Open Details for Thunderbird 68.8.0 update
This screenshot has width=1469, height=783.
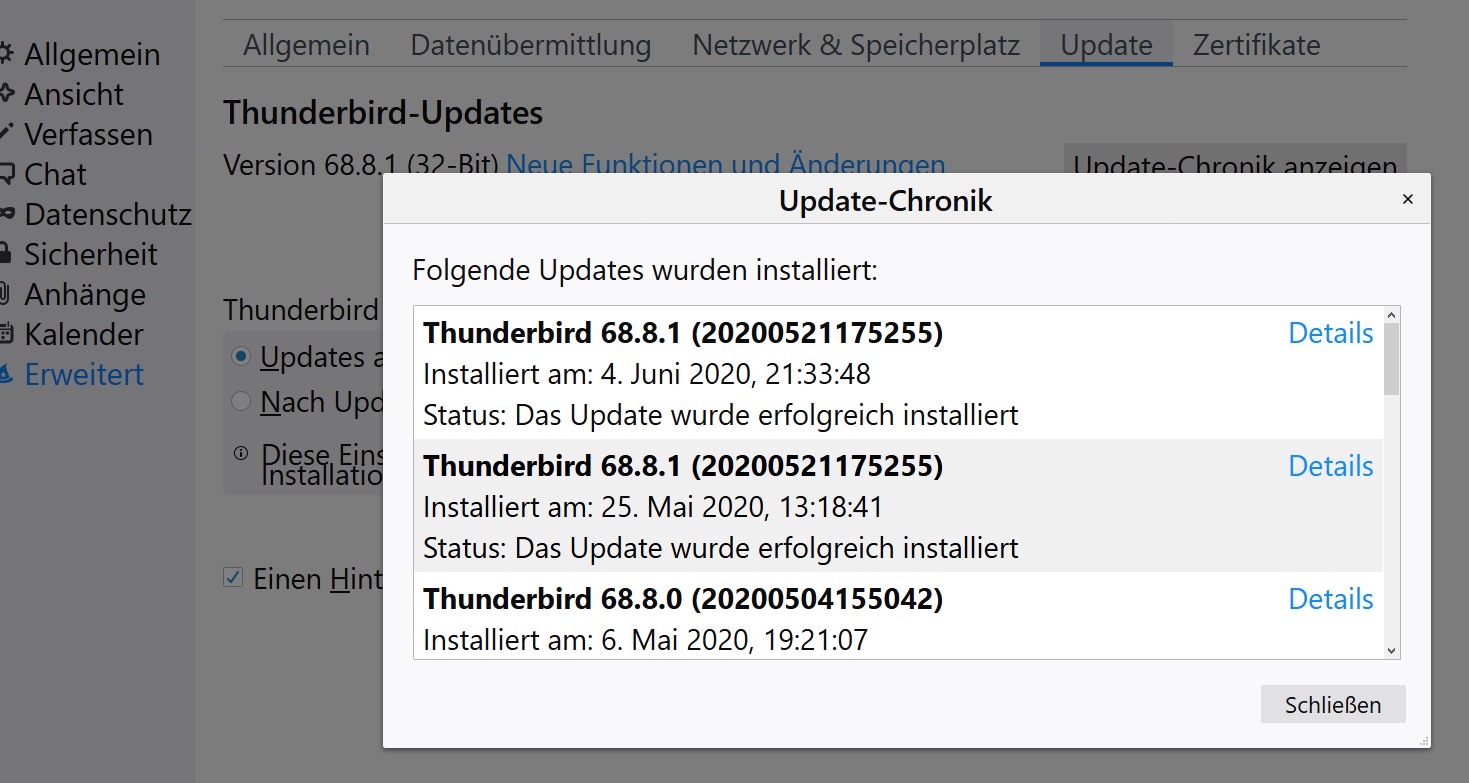1330,599
